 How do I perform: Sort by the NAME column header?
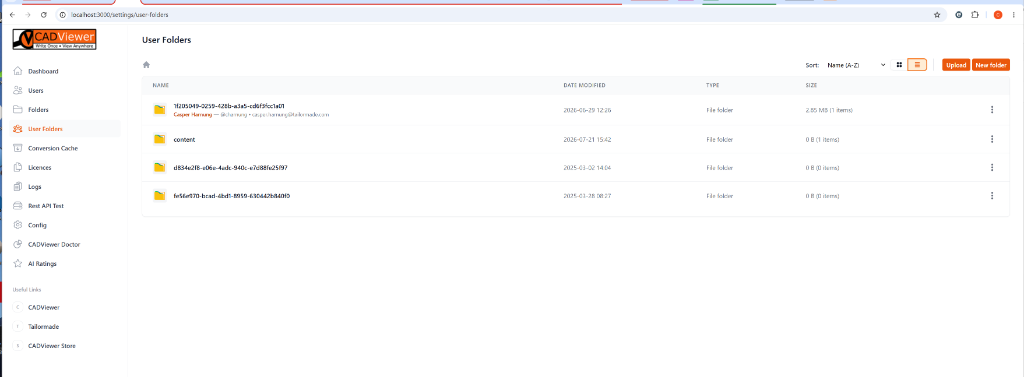pyautogui.click(x=160, y=86)
